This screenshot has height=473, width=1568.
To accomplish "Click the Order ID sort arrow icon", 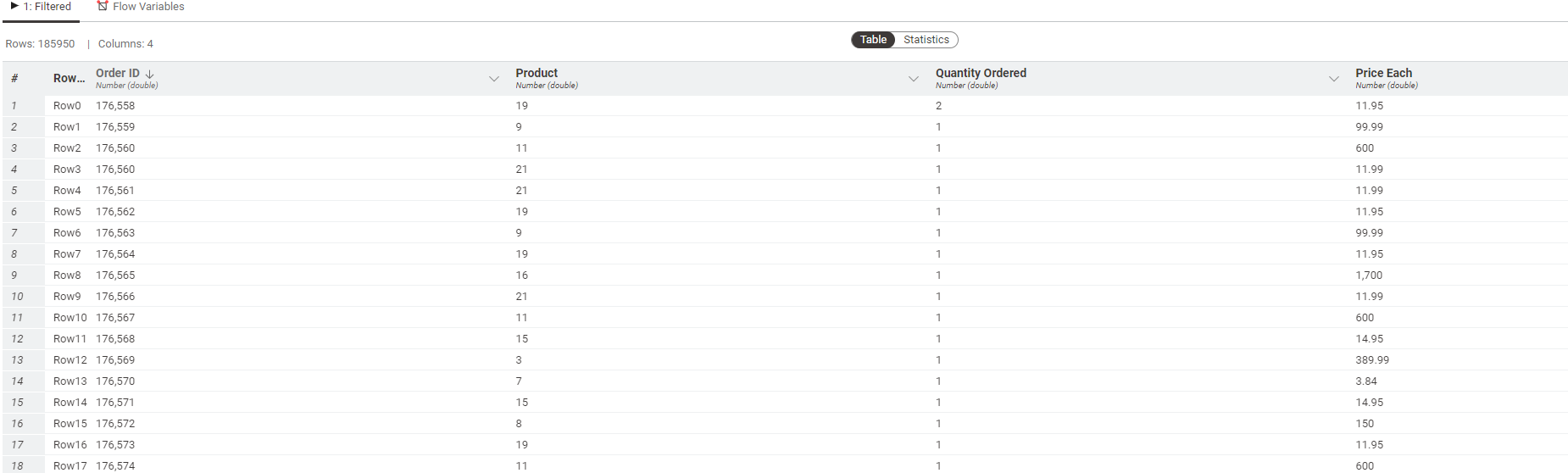I will pos(150,74).
